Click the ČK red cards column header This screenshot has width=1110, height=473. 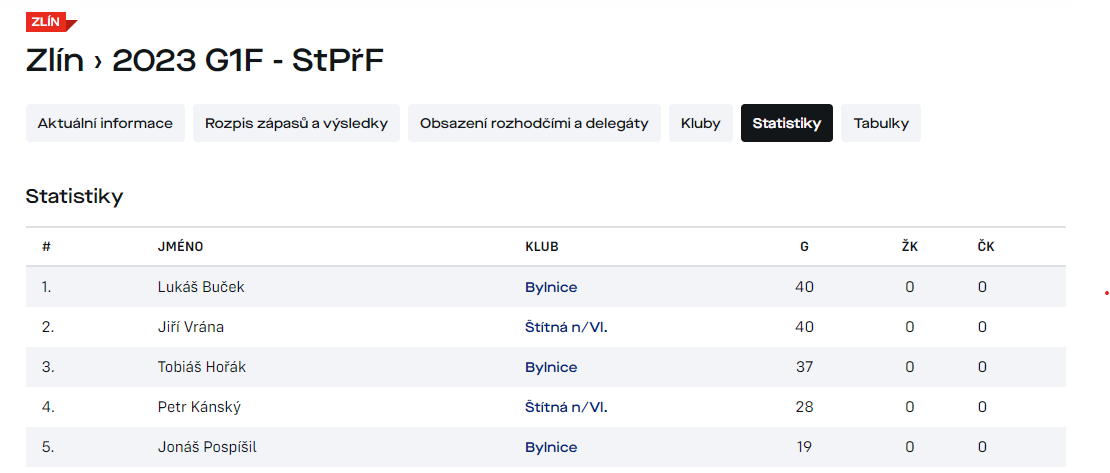pyautogui.click(x=986, y=246)
